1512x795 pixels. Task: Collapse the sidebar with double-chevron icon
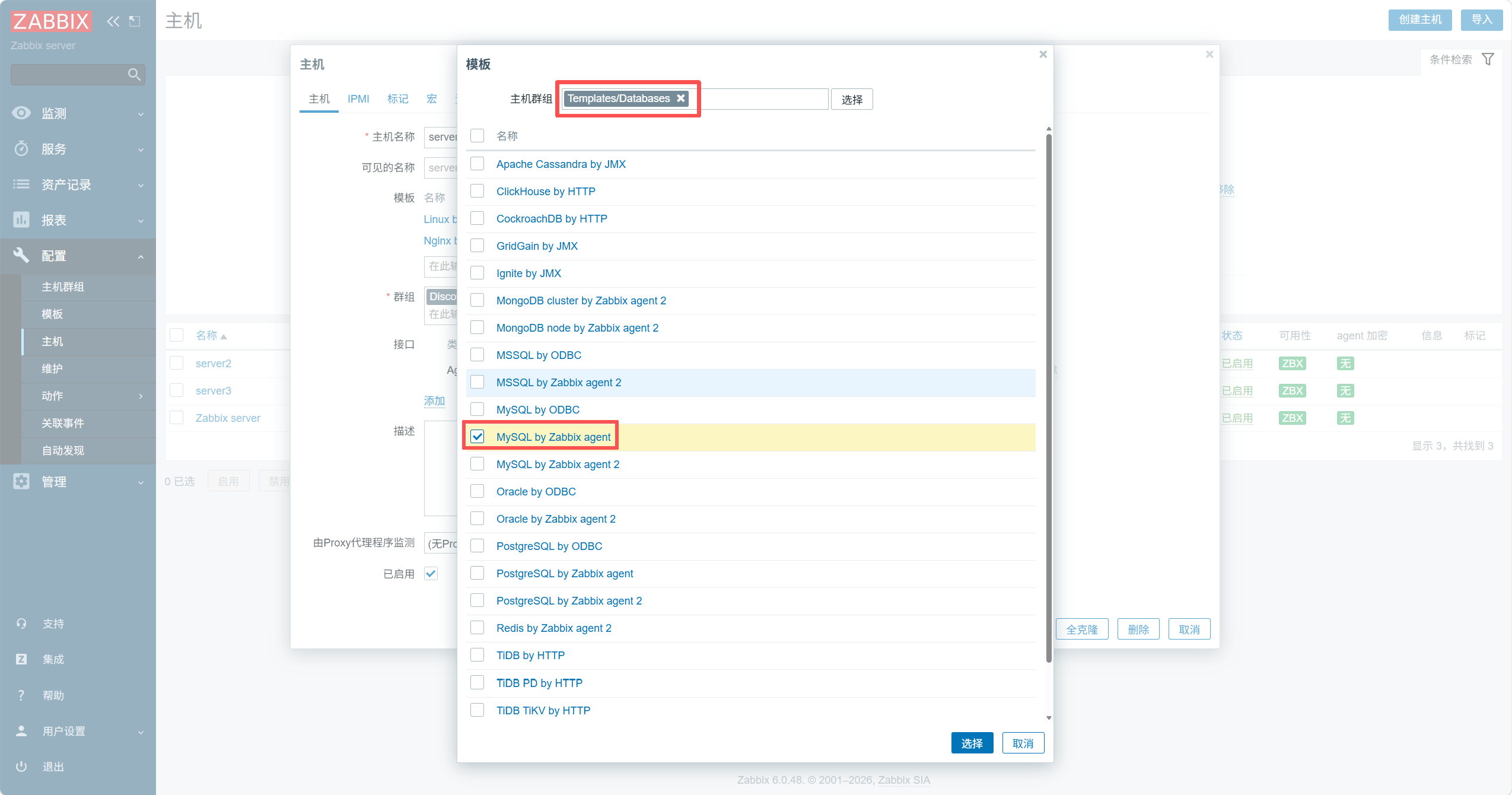pos(113,21)
